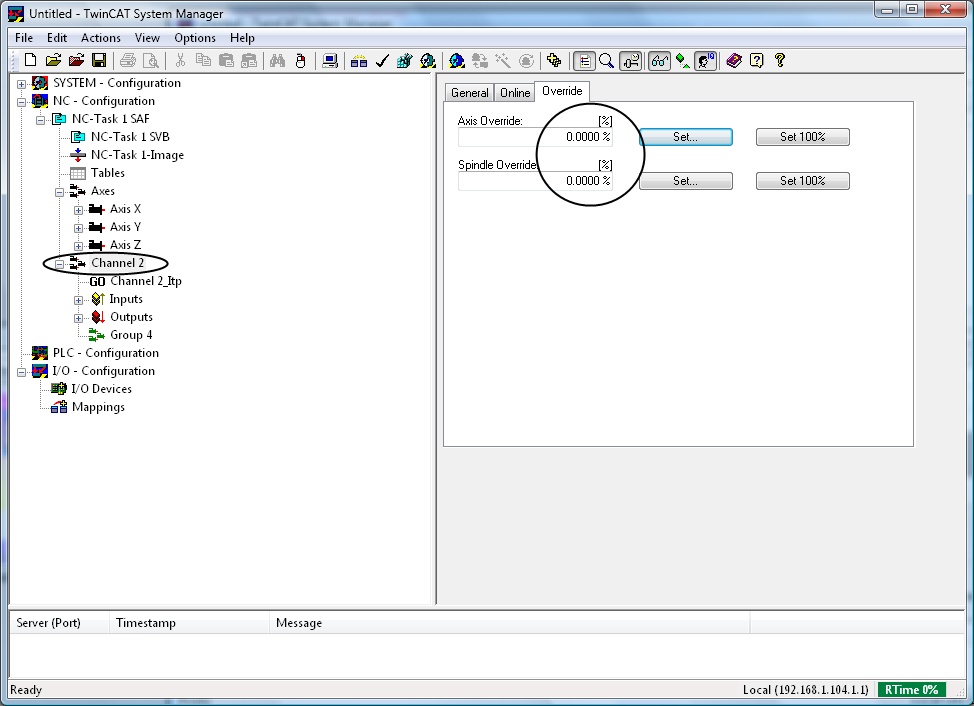The width and height of the screenshot is (974, 706).
Task: Open the Options menu
Action: (x=194, y=38)
